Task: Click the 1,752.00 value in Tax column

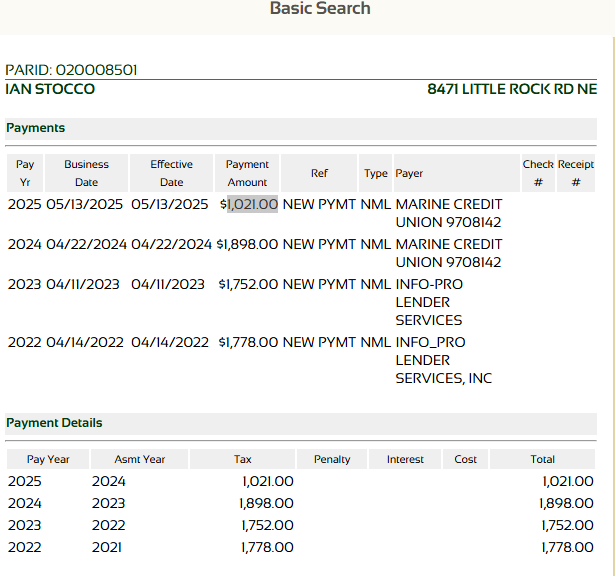Action: [x=267, y=525]
